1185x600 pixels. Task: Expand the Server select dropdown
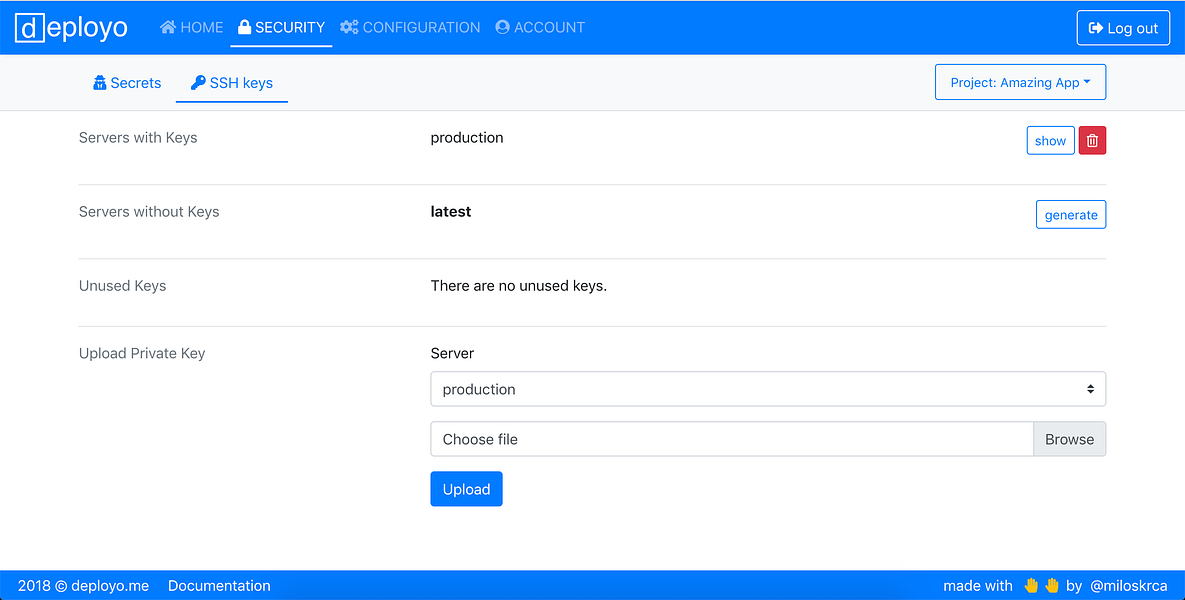point(768,389)
